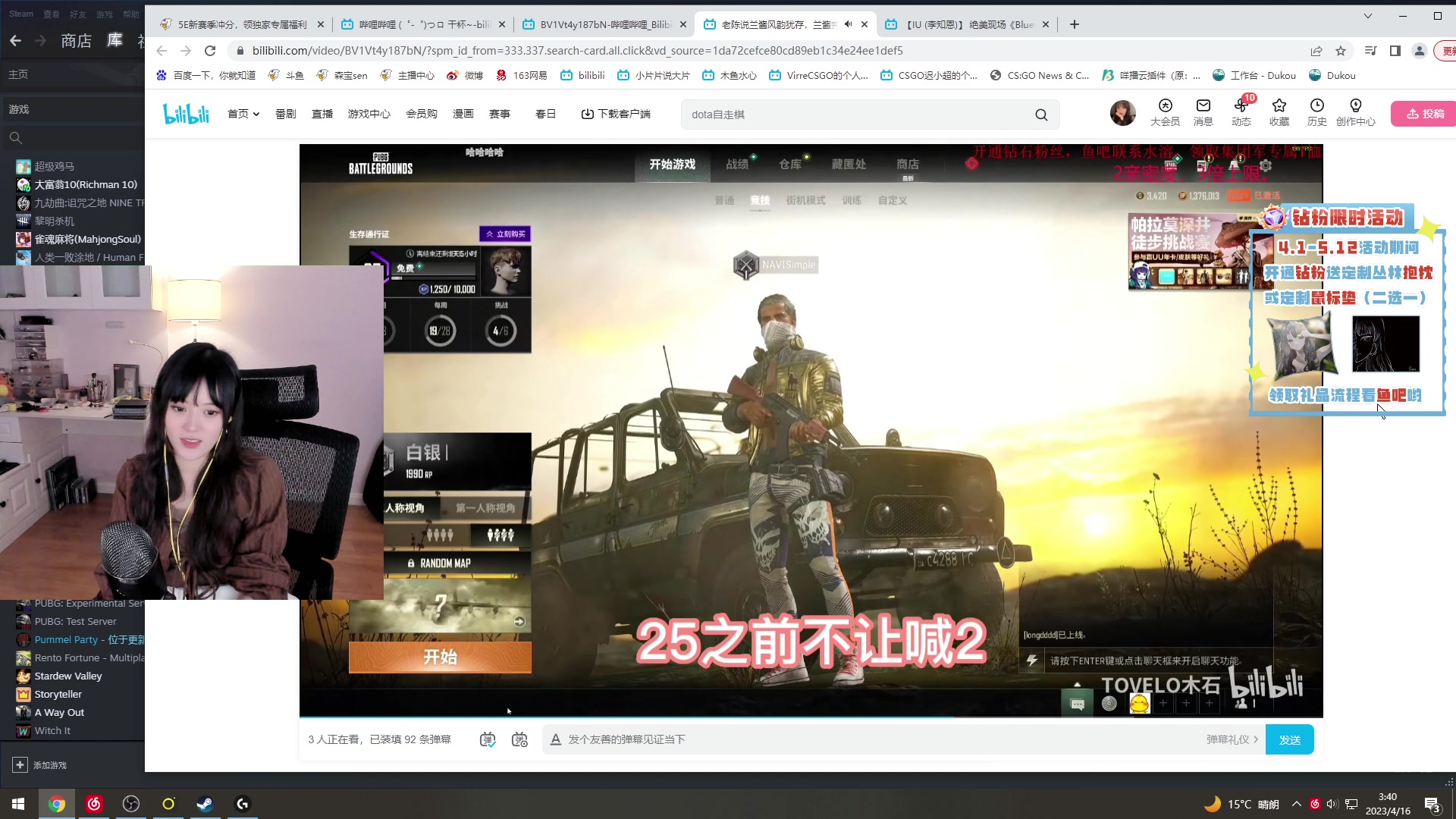This screenshot has width=1456, height=819.
Task: Click the user avatar in bilibili header
Action: coord(1123,113)
